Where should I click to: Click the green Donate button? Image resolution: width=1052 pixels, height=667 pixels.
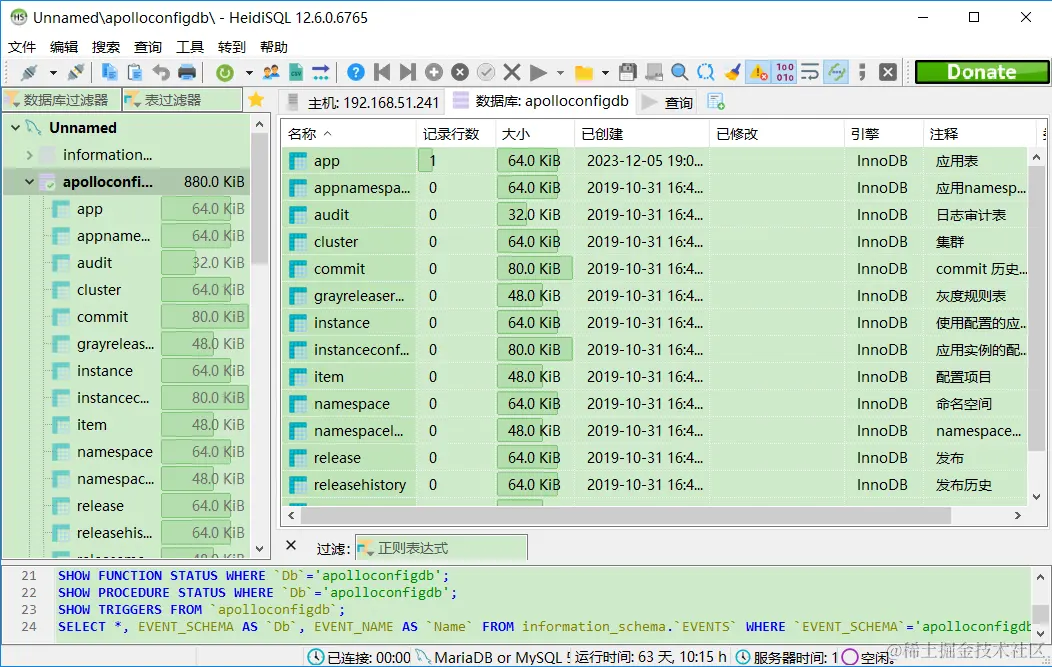tap(982, 72)
